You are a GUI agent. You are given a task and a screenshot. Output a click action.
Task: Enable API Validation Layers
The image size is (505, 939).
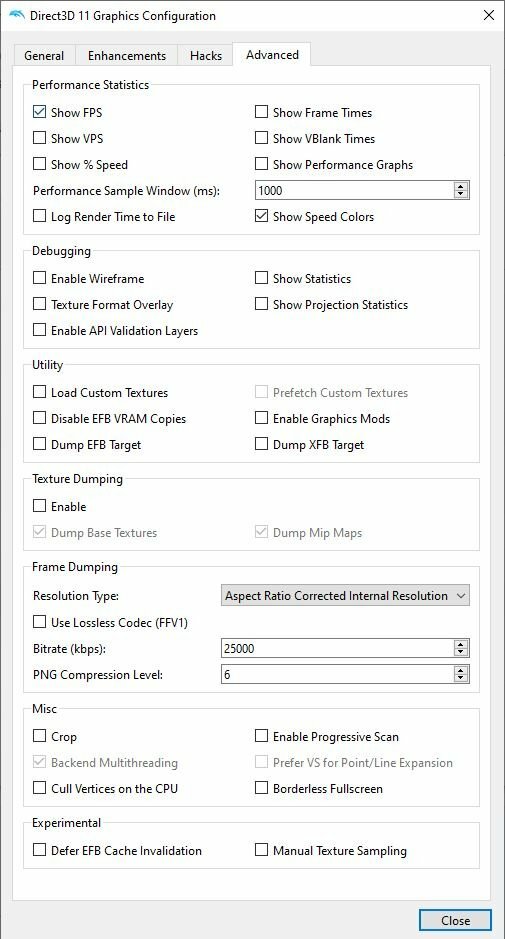pos(40,331)
